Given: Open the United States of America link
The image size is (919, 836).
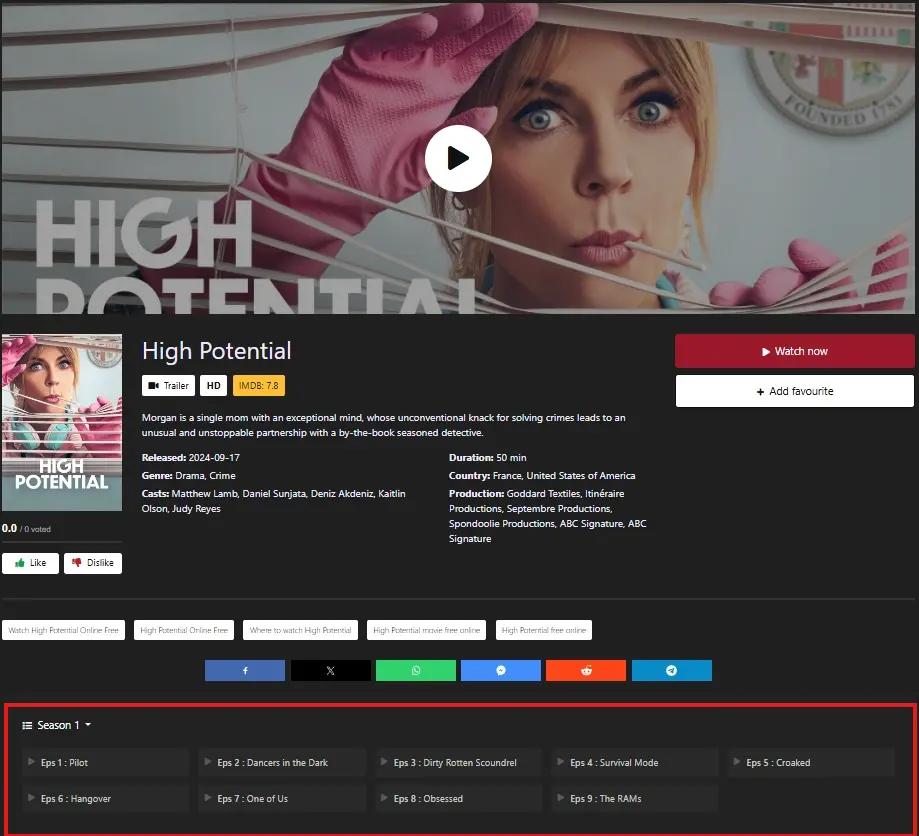Looking at the screenshot, I should (581, 475).
